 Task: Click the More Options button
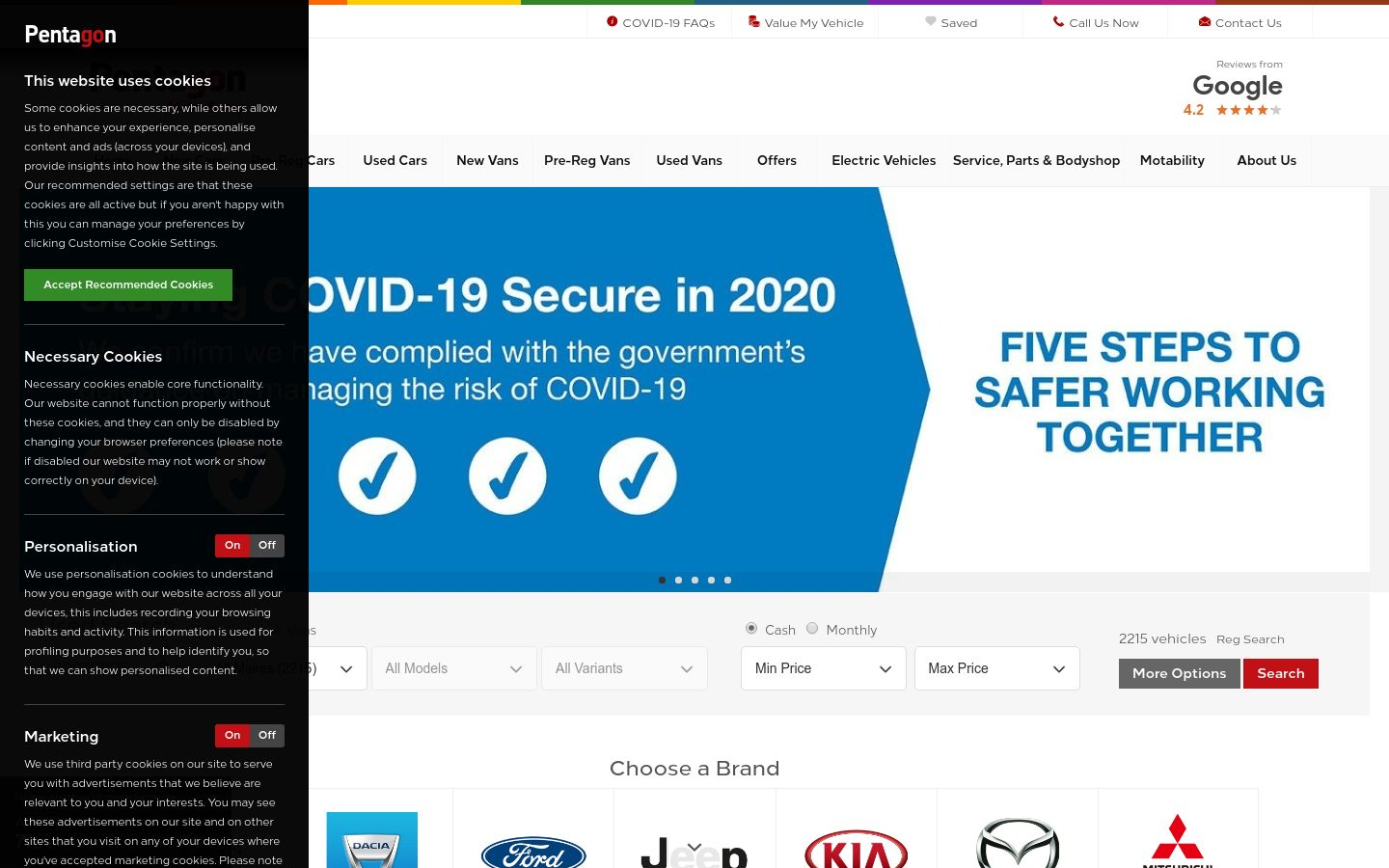pos(1179,673)
